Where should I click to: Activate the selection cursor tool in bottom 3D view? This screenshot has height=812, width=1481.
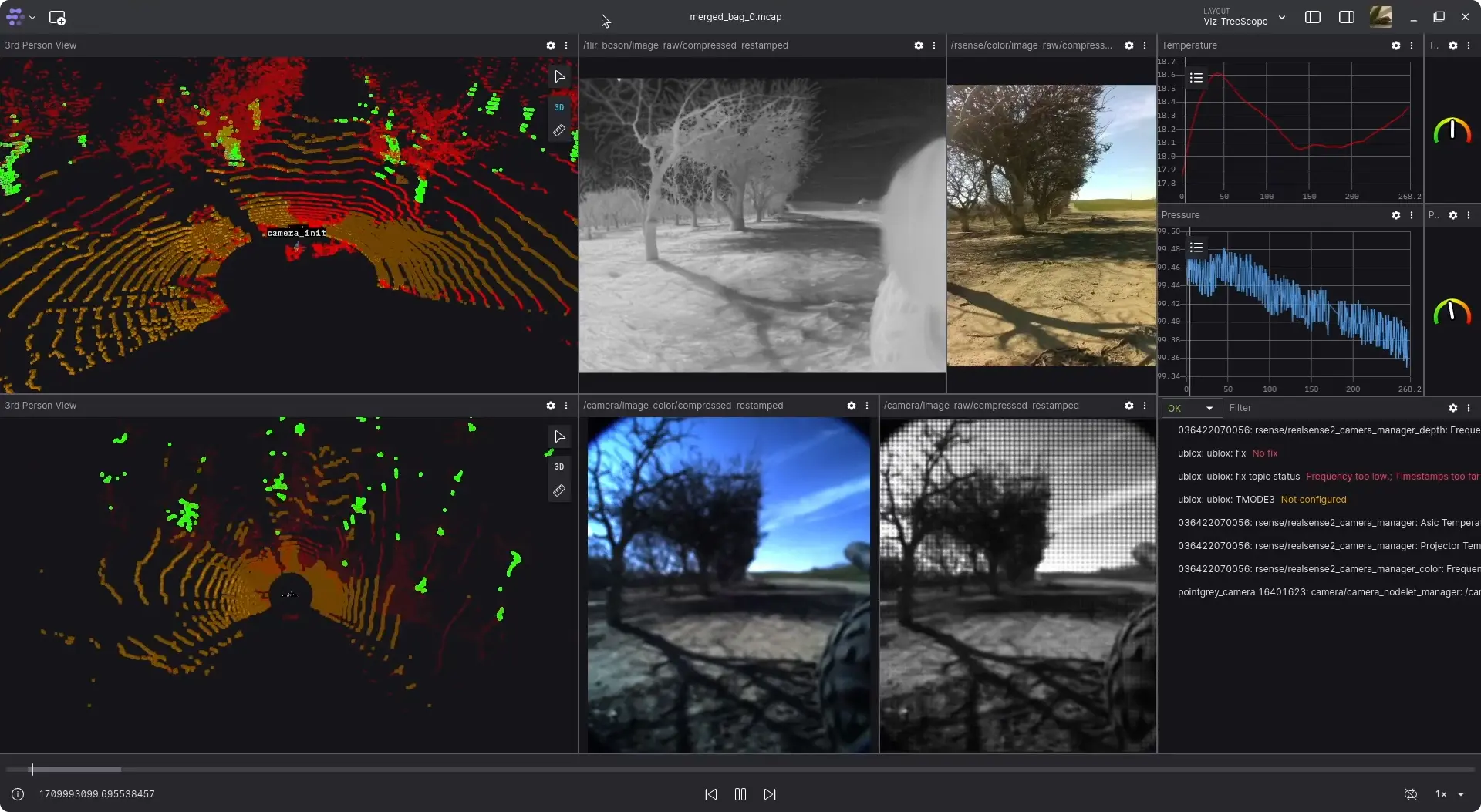559,436
